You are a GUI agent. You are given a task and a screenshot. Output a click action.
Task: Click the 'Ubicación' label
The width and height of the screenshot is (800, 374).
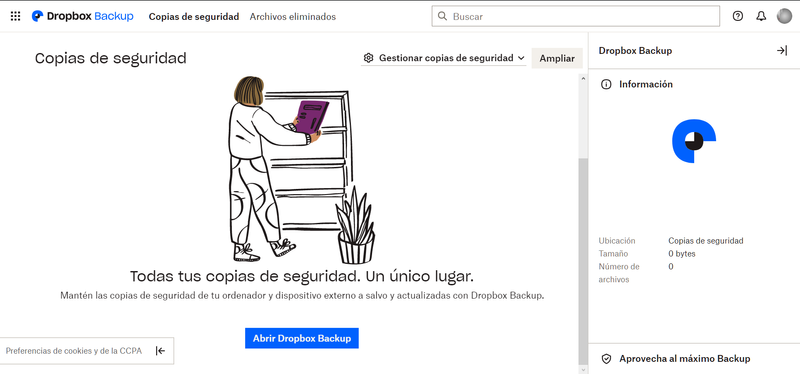[617, 241]
